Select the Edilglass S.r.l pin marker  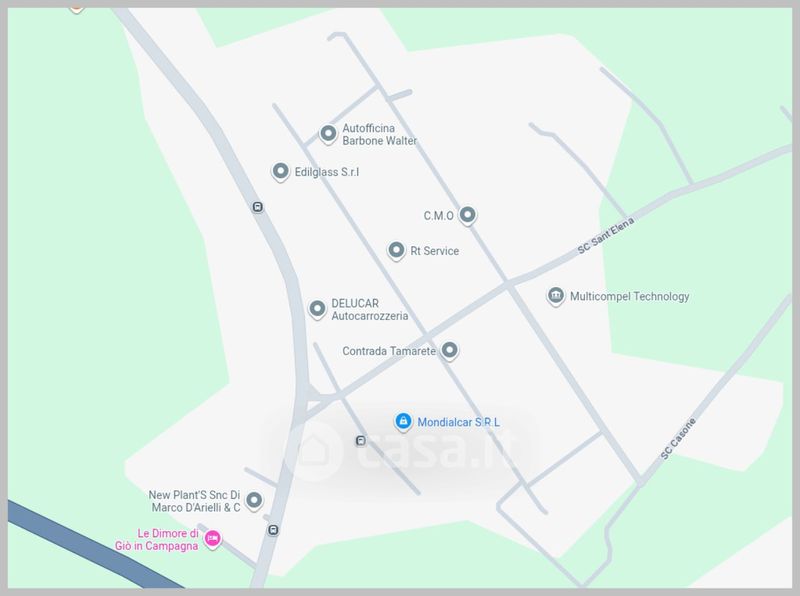[280, 171]
